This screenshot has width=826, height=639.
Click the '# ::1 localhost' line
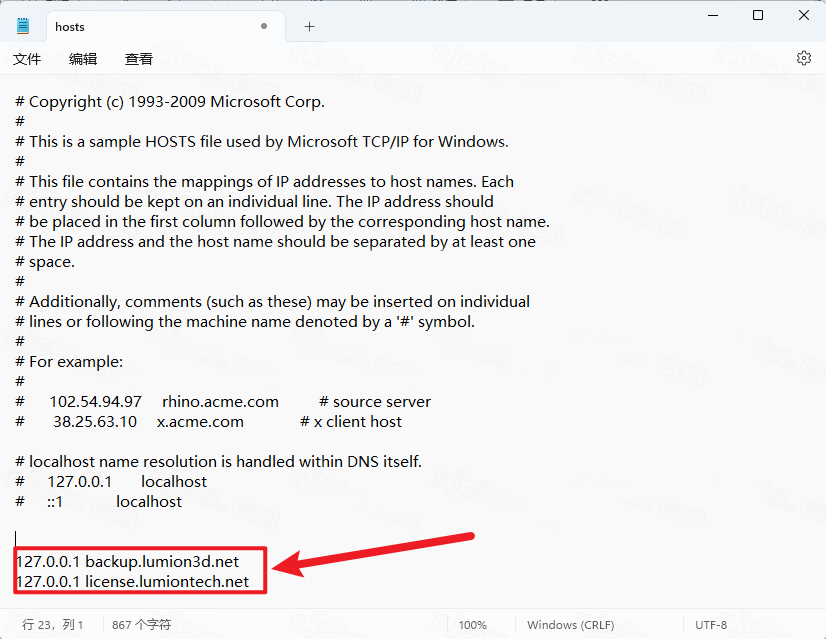[x=99, y=502]
